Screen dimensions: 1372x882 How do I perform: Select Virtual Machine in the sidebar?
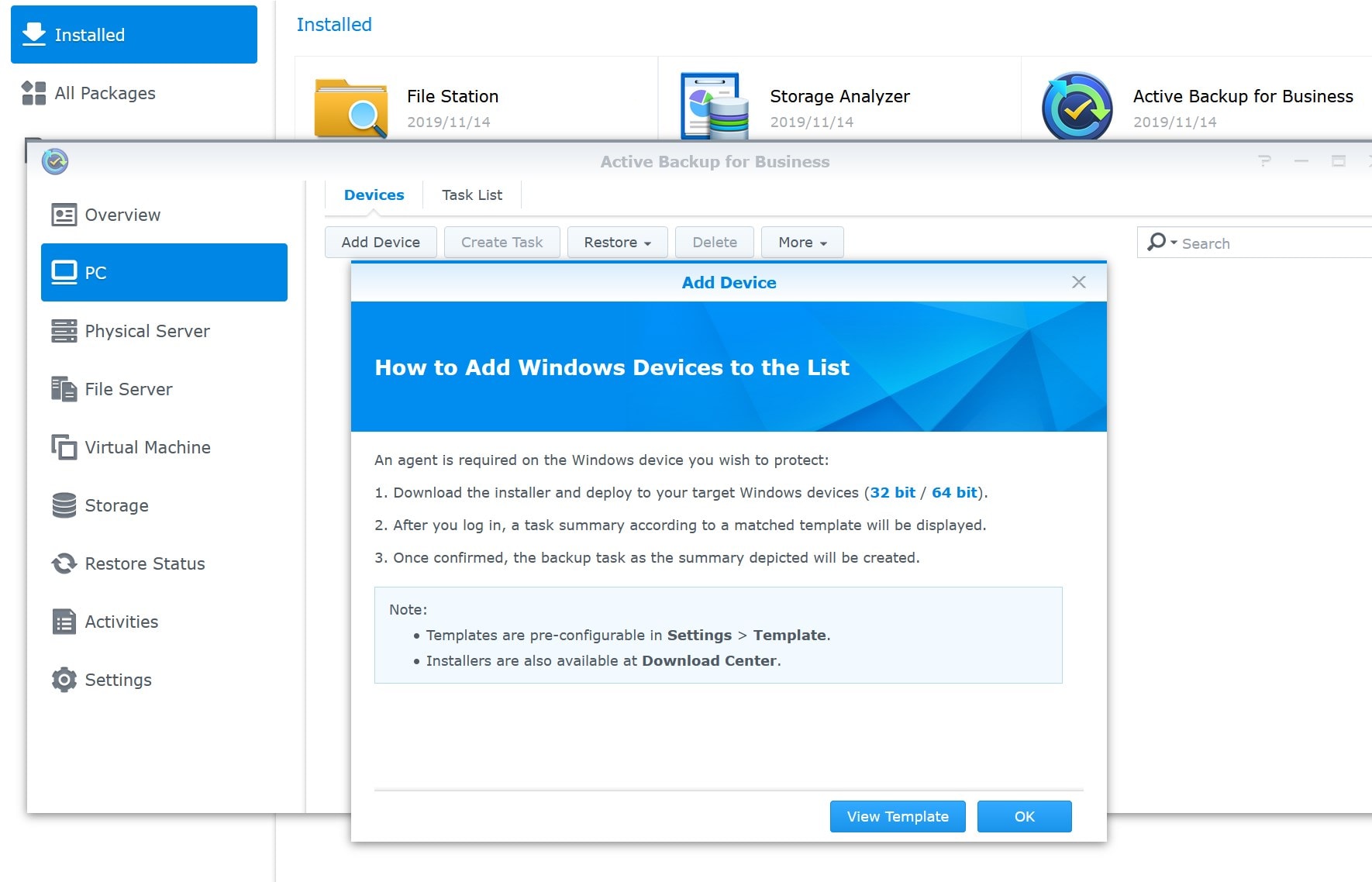(164, 447)
